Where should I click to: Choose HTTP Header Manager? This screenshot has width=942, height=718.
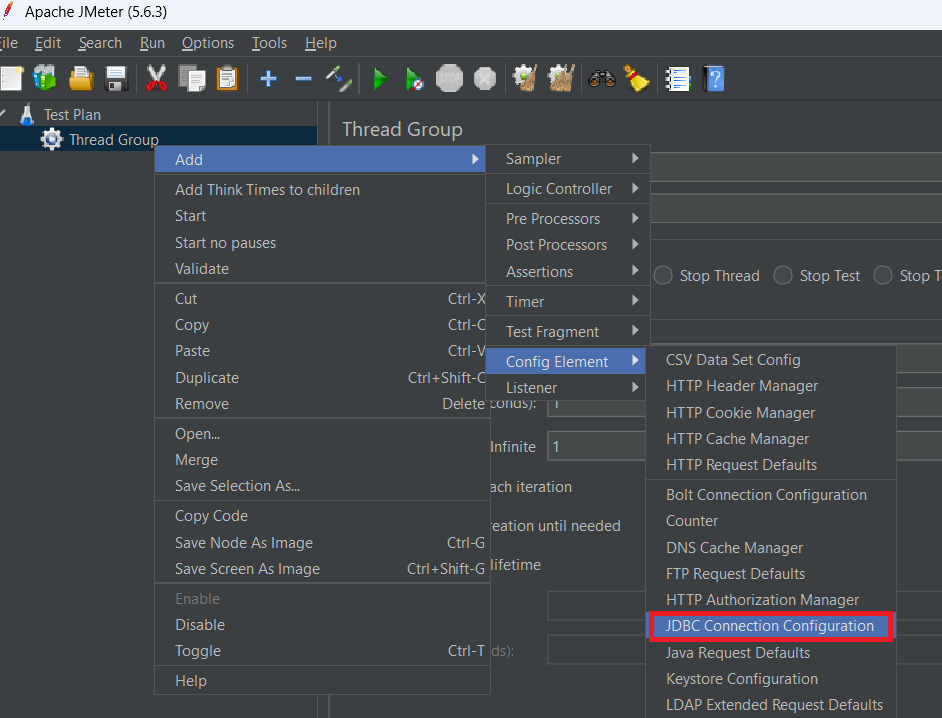771,386
